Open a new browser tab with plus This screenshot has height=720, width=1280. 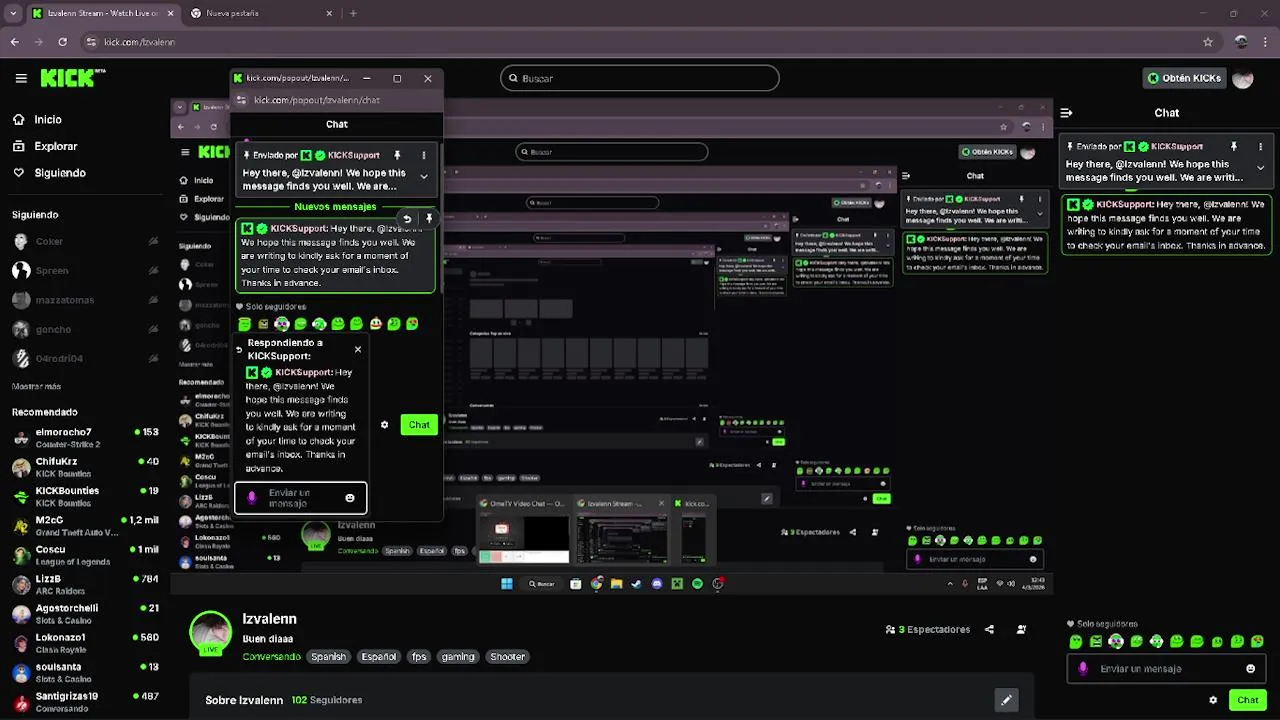(x=353, y=13)
